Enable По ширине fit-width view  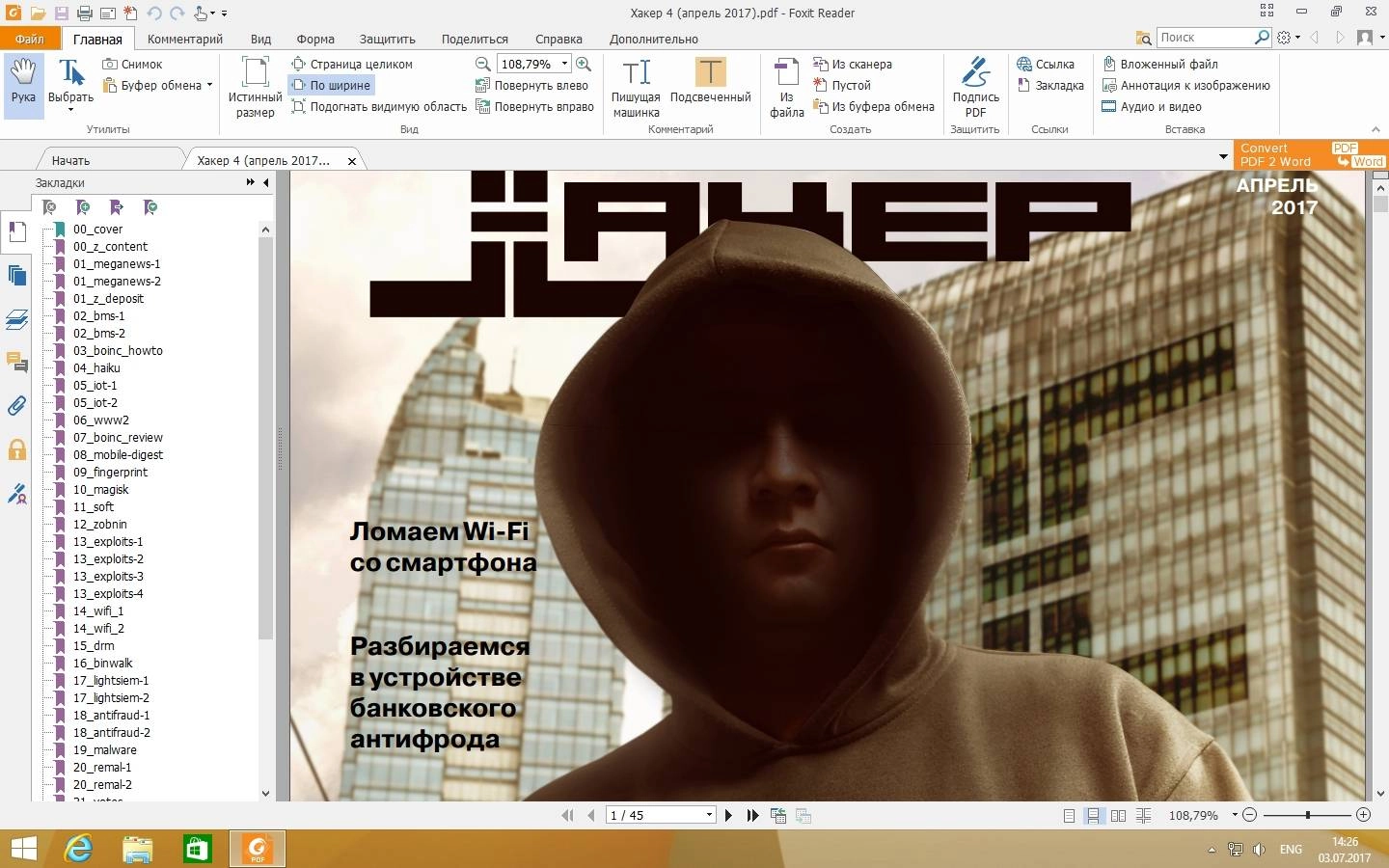pyautogui.click(x=331, y=85)
